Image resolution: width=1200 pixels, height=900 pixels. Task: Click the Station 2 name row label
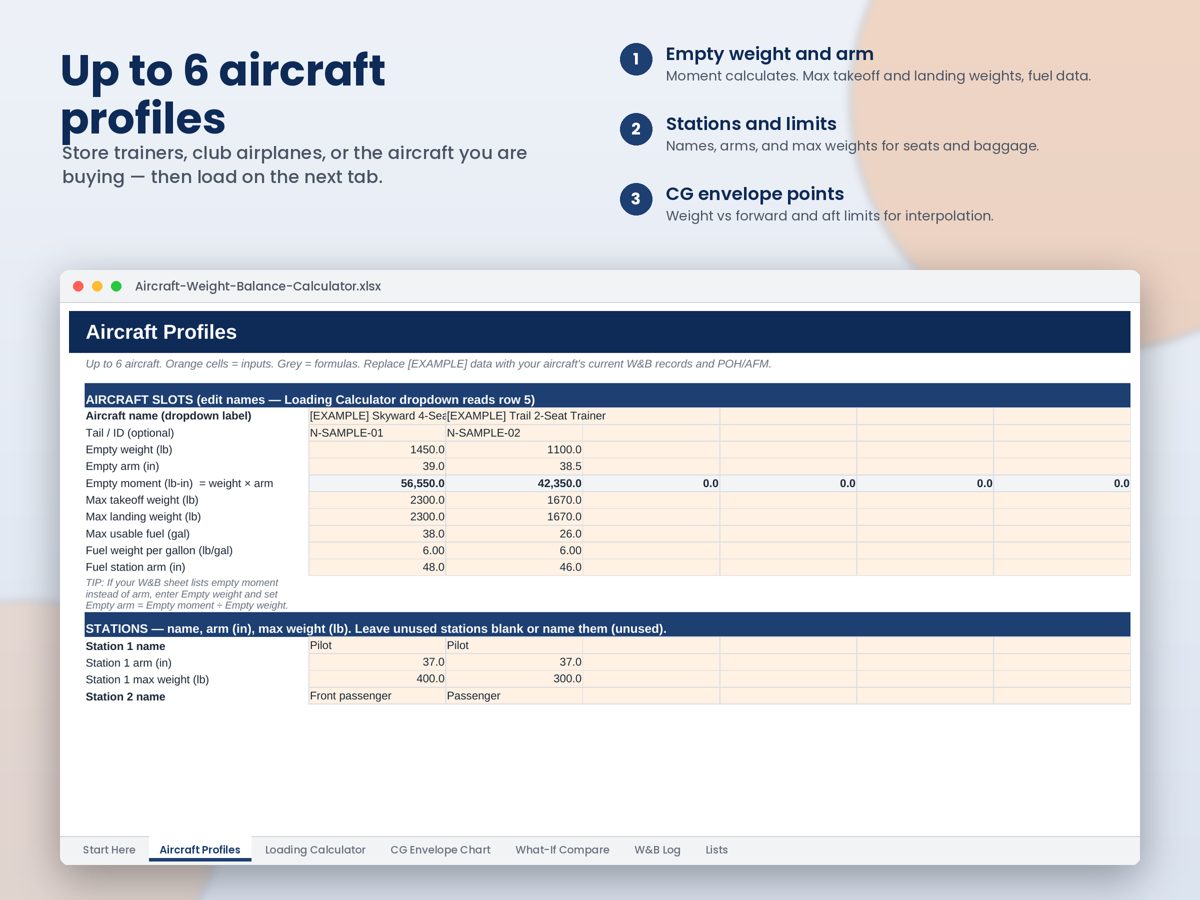click(x=125, y=697)
